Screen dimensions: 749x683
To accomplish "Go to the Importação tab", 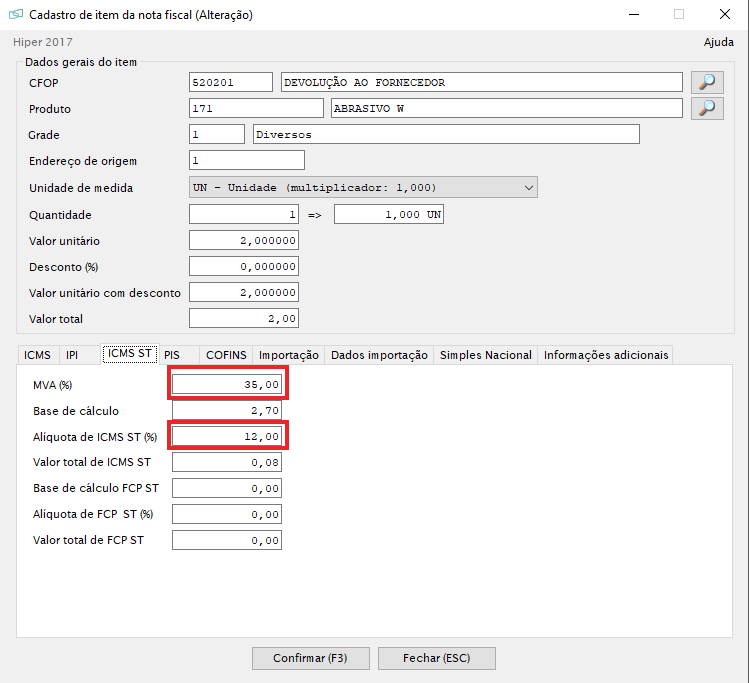I will tap(289, 355).
